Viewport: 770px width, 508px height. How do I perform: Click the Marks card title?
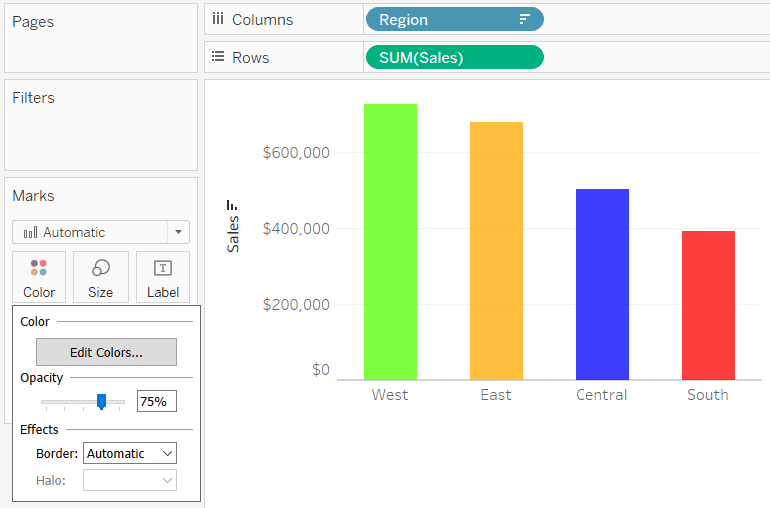[33, 196]
